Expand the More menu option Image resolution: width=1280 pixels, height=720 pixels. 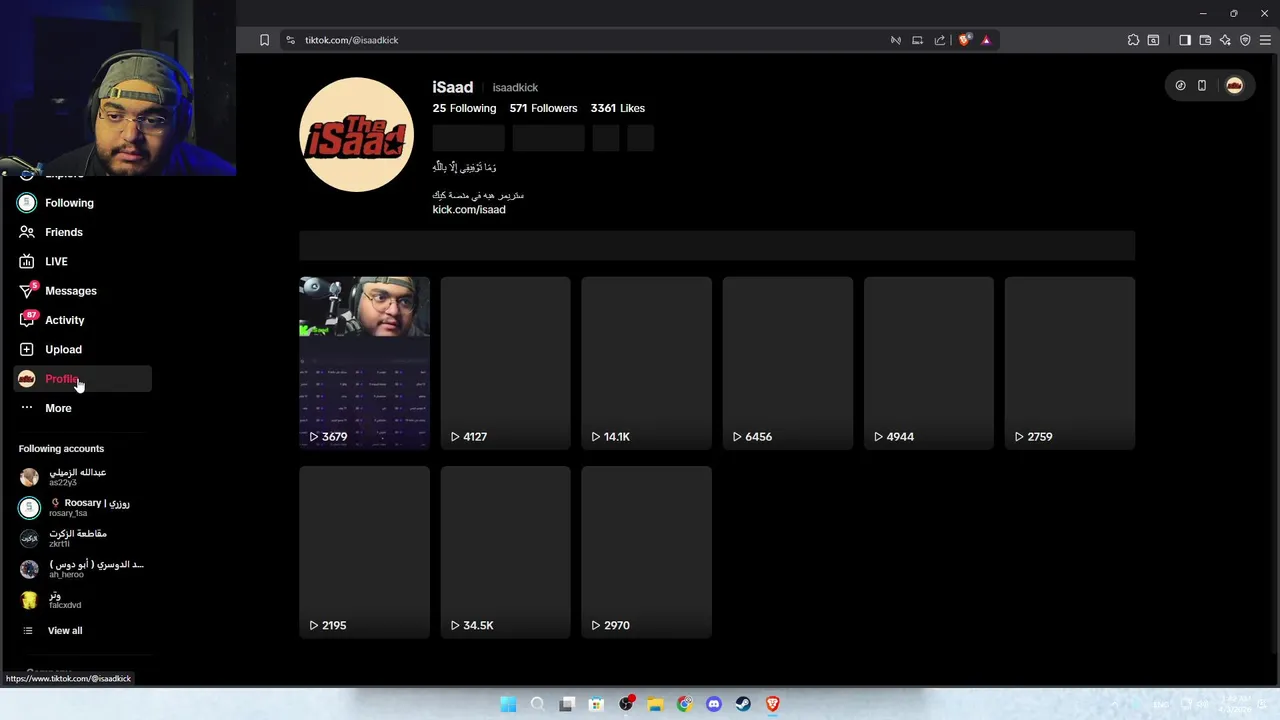click(58, 408)
